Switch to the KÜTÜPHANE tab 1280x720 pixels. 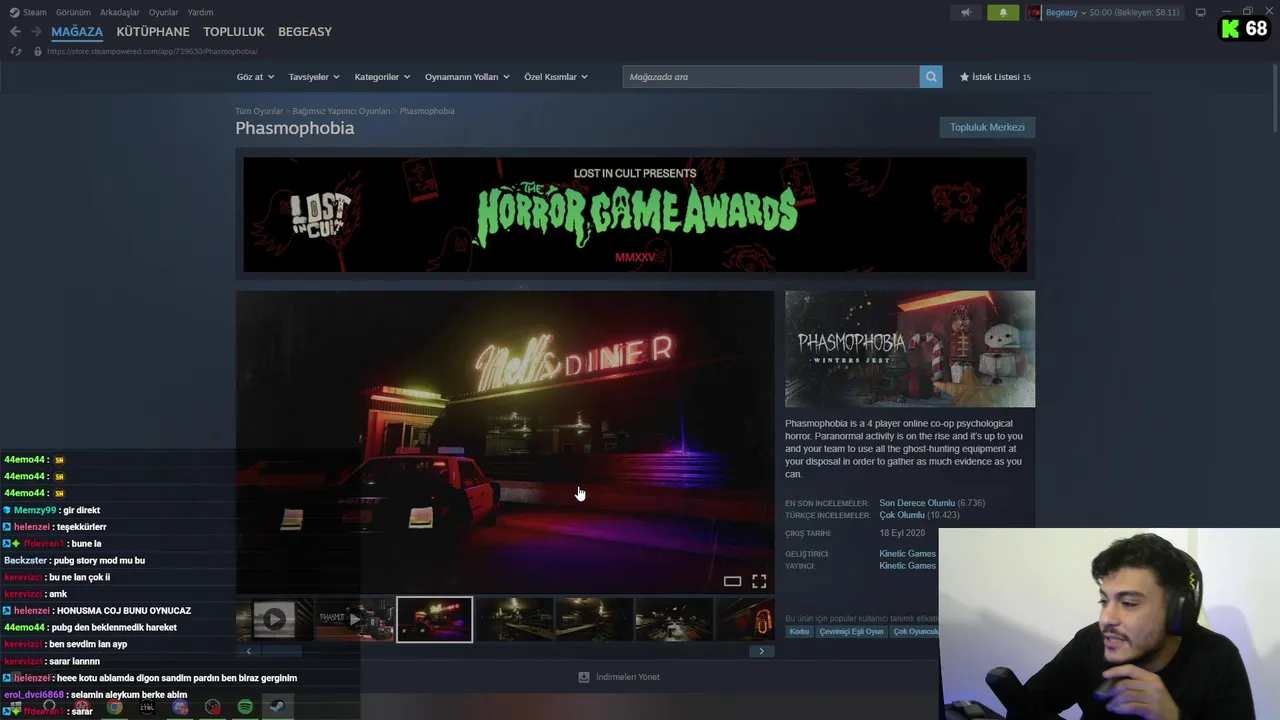tap(153, 32)
